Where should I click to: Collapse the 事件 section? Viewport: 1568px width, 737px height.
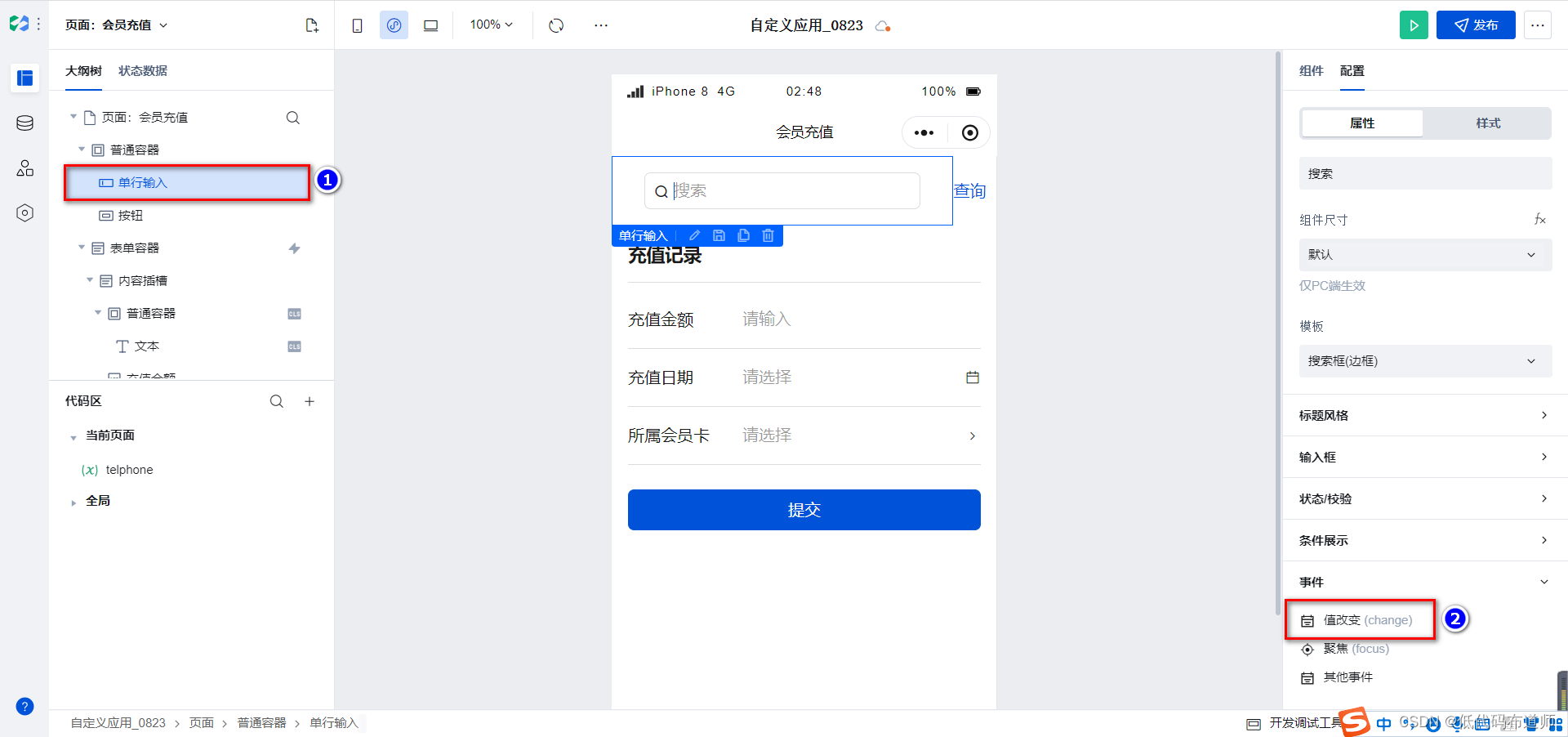(x=1425, y=582)
